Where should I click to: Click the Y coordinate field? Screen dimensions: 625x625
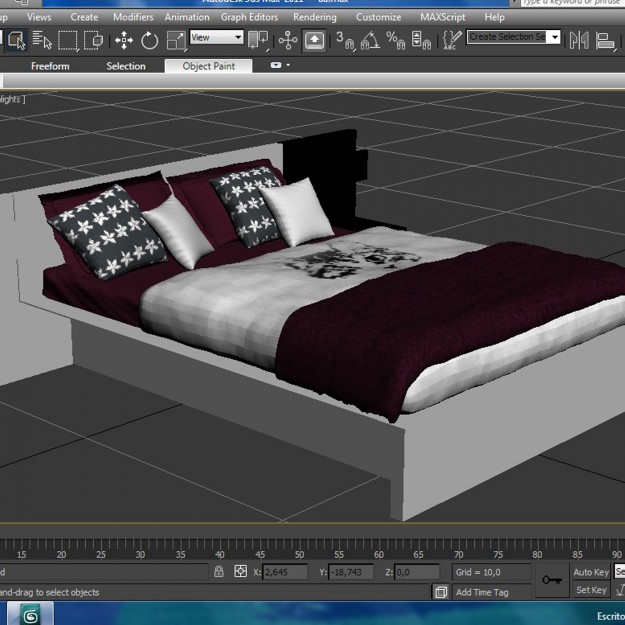351,572
